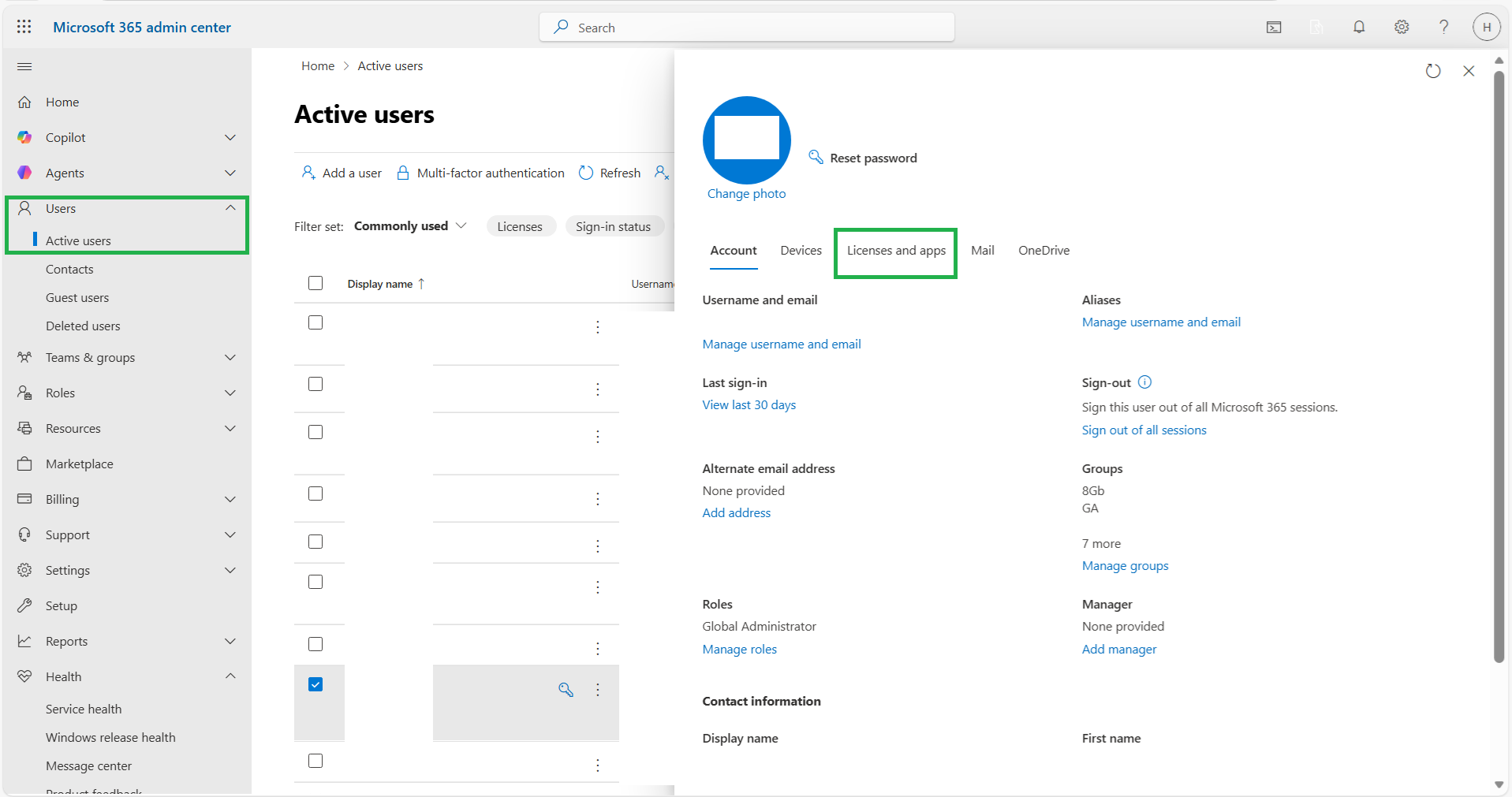Click the Setup wrench icon
This screenshot has height=797, width=1512.
pyautogui.click(x=24, y=605)
